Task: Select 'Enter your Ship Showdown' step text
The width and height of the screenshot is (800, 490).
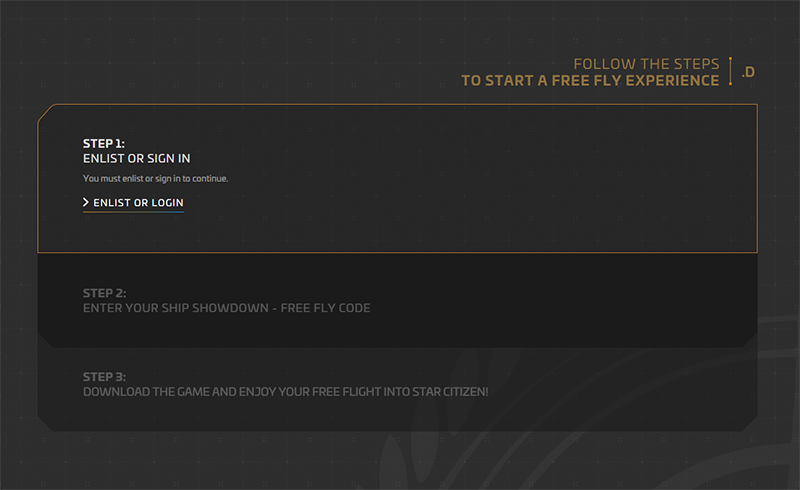Action: pyautogui.click(x=227, y=308)
